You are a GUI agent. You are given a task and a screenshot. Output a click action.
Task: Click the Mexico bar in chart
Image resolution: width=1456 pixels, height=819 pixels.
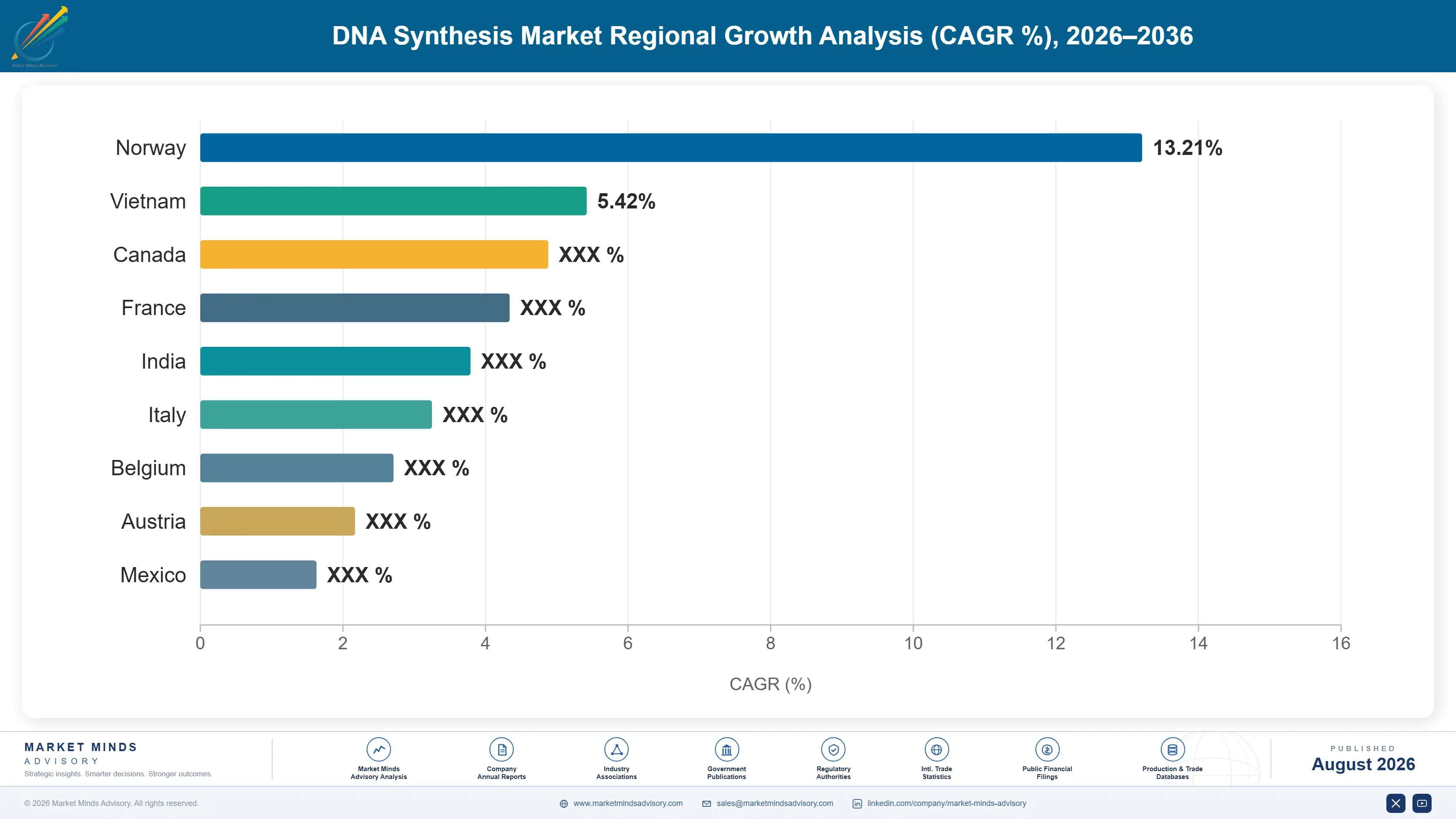pos(258,574)
